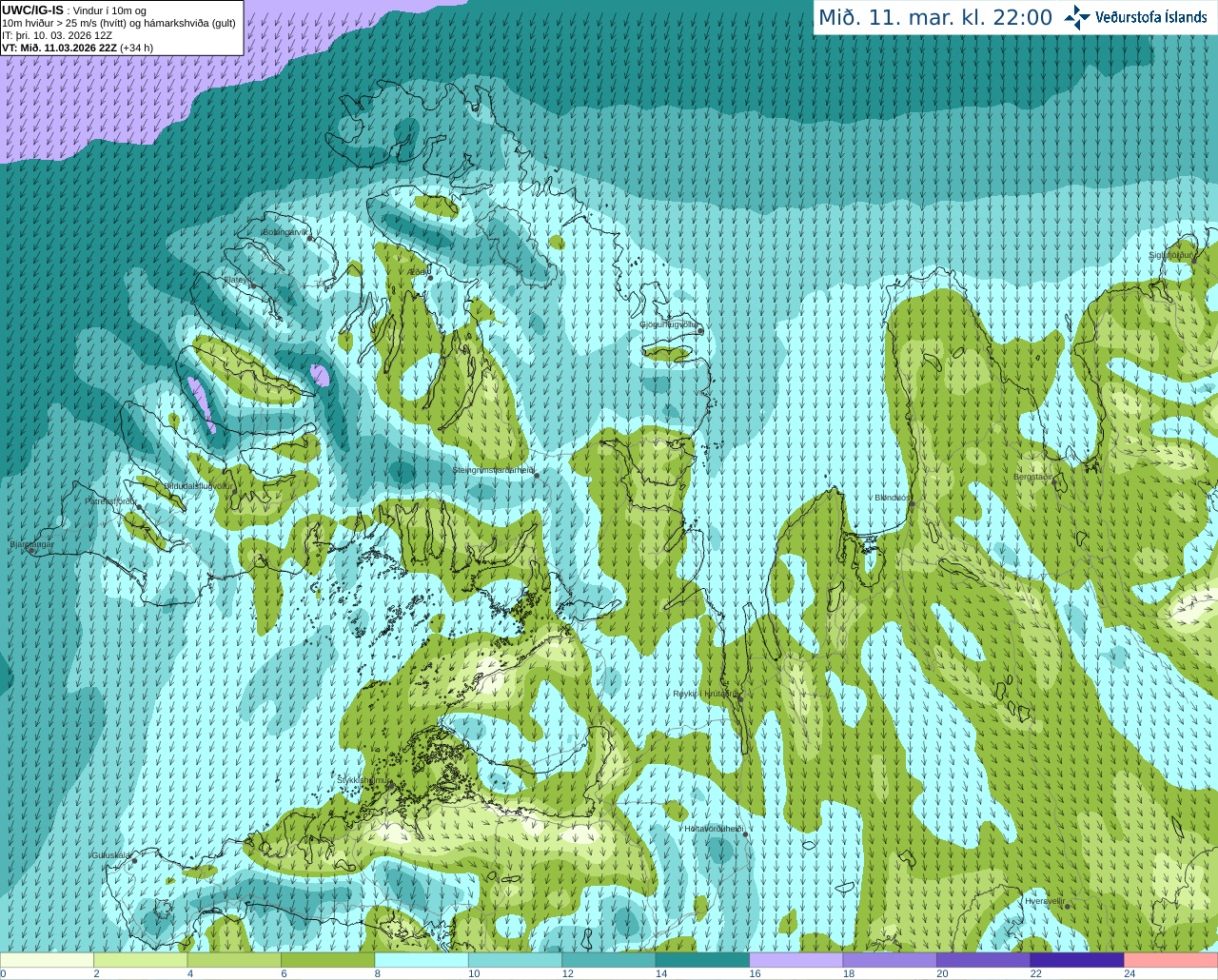Pick the medium teal 12–14 m/s legend swatch
Image resolution: width=1218 pixels, height=980 pixels.
click(x=609, y=960)
